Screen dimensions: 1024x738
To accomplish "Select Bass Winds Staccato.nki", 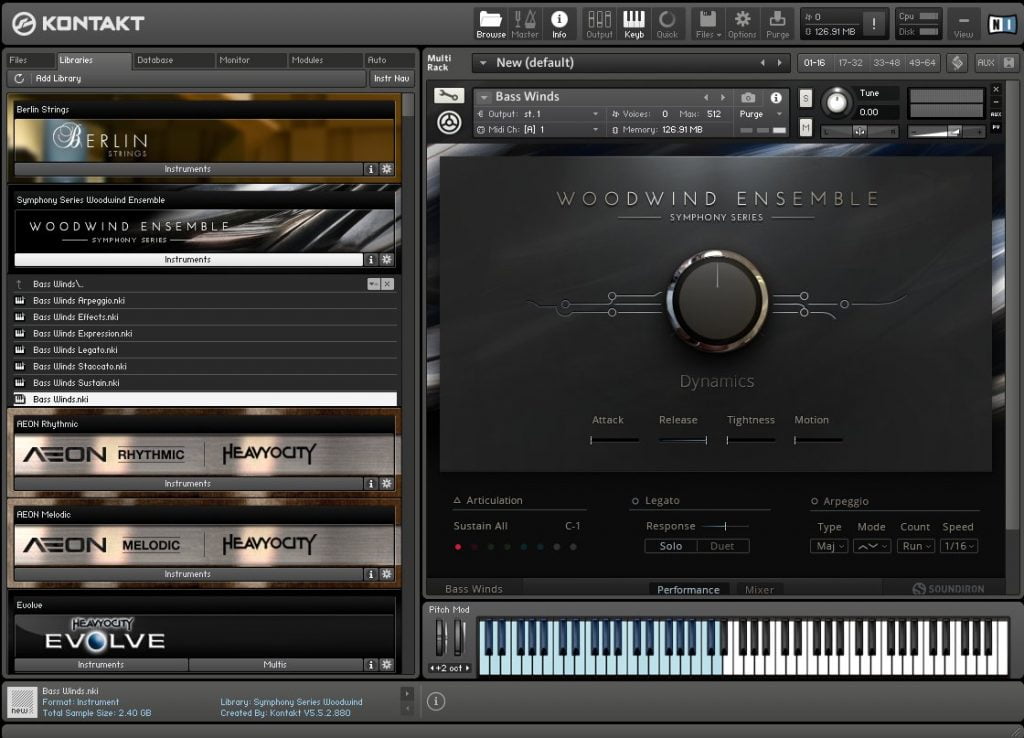I will pos(204,366).
